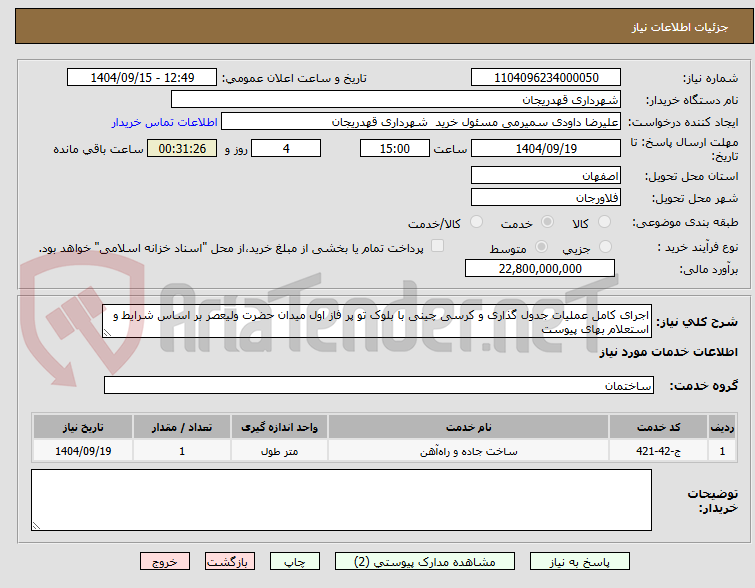Click the گروه خدمت field ساختمان
The image size is (755, 588).
pos(379,385)
